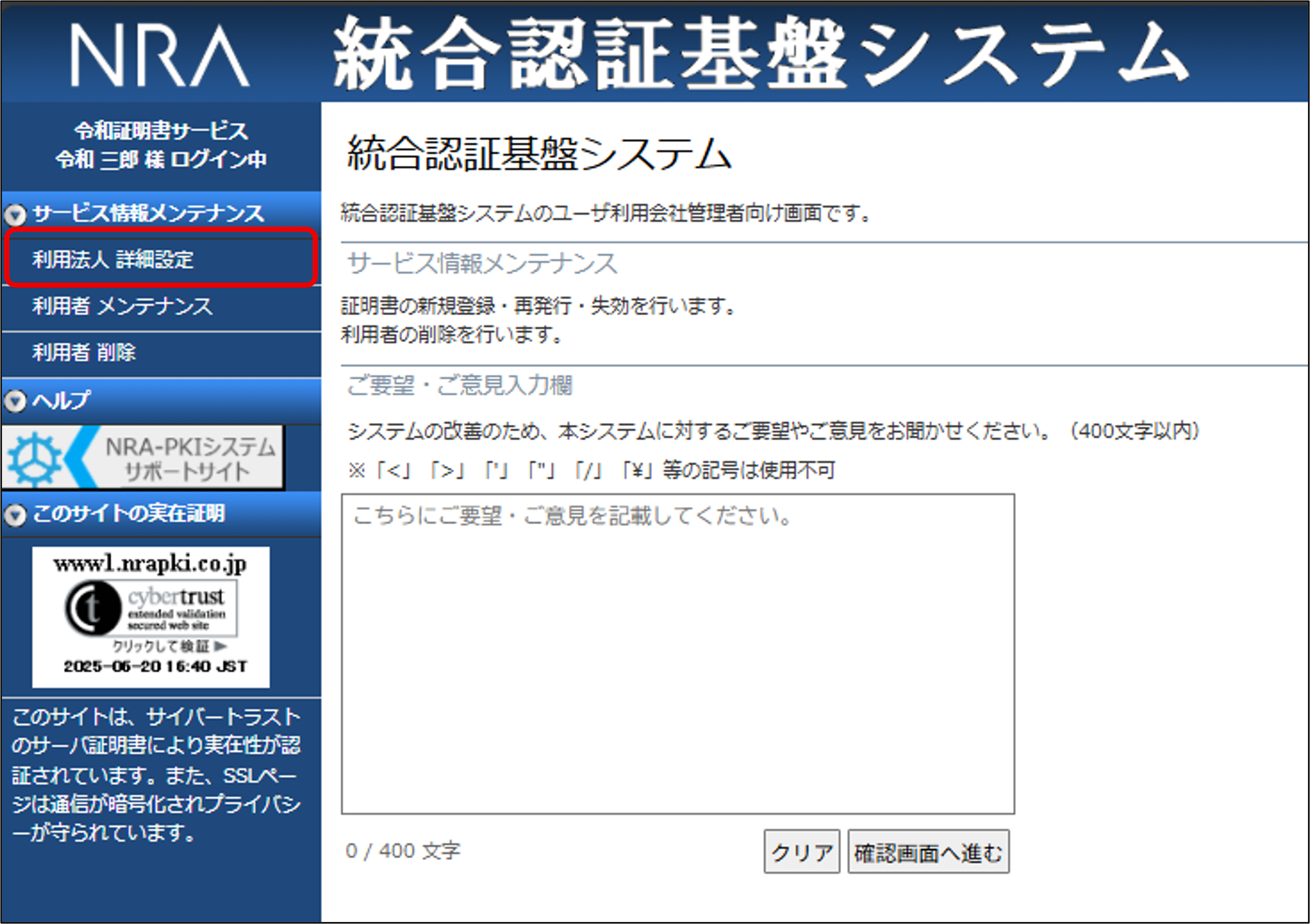The image size is (1310, 924).
Task: Click the このサイトの実在証明 sidebar header
Action: pyautogui.click(x=161, y=513)
